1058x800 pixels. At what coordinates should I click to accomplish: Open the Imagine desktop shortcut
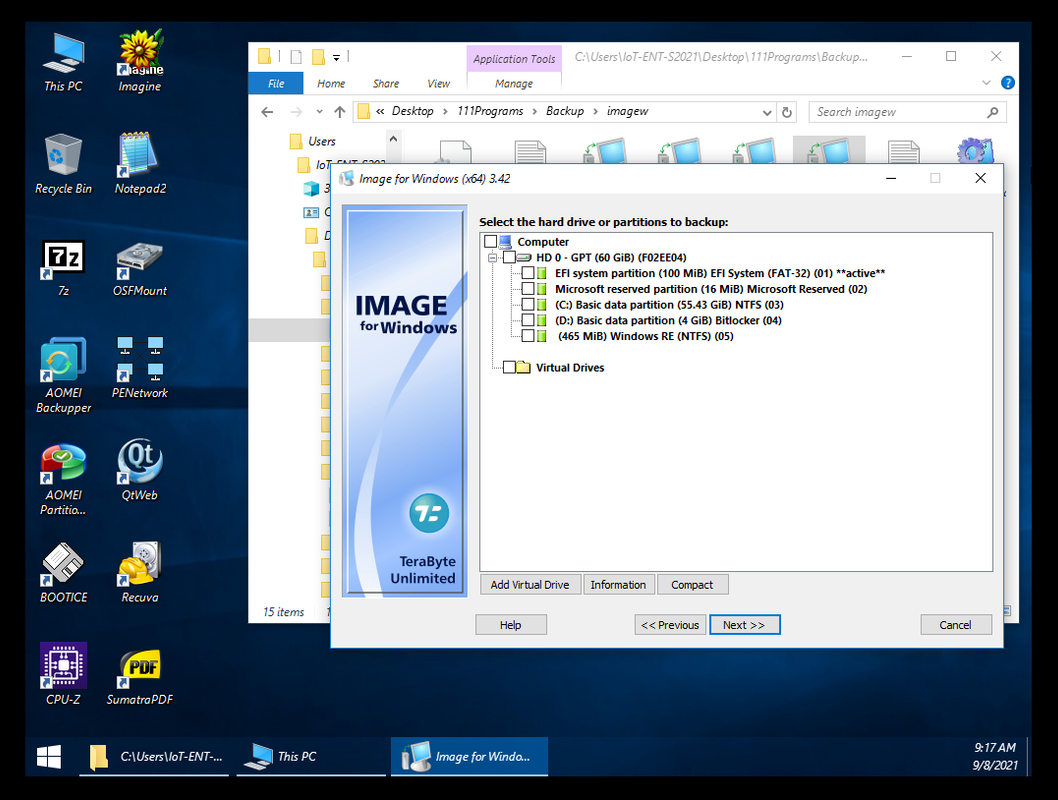point(140,62)
